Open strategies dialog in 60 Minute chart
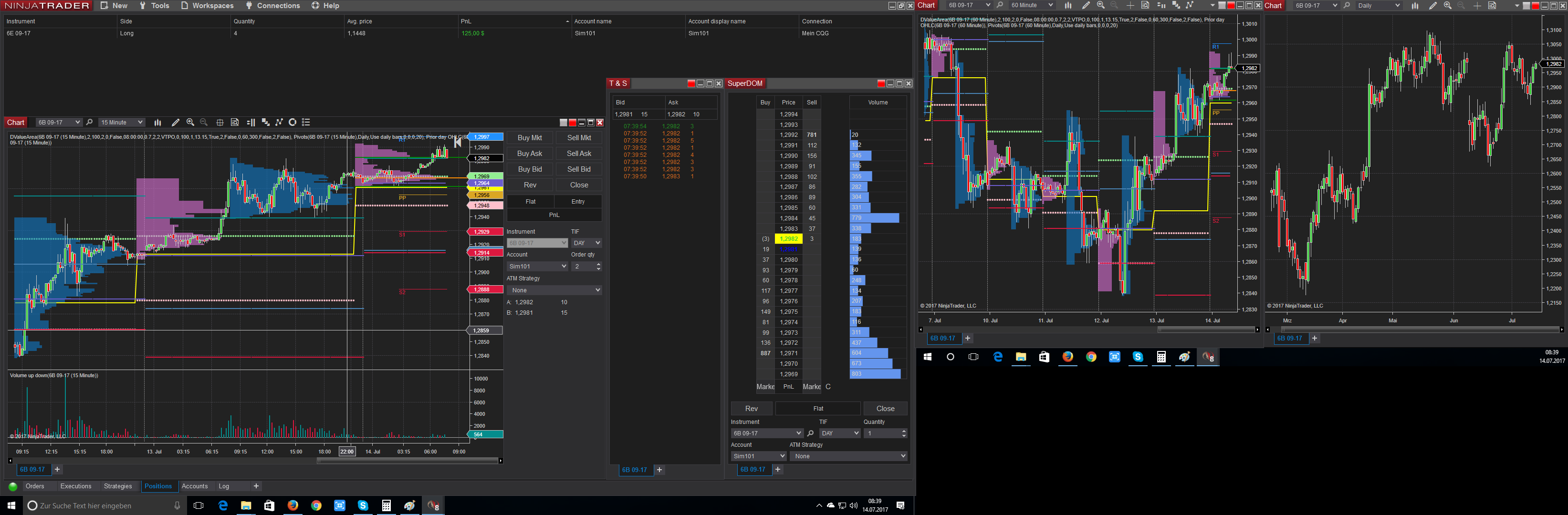Image resolution: width=1568 pixels, height=515 pixels. pyautogui.click(x=1190, y=5)
